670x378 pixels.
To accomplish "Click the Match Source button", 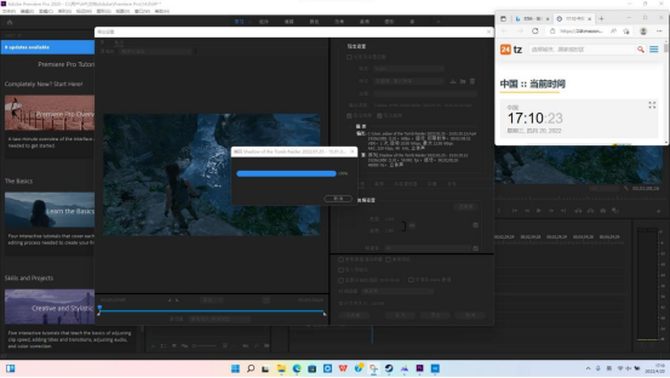I will pos(466,207).
